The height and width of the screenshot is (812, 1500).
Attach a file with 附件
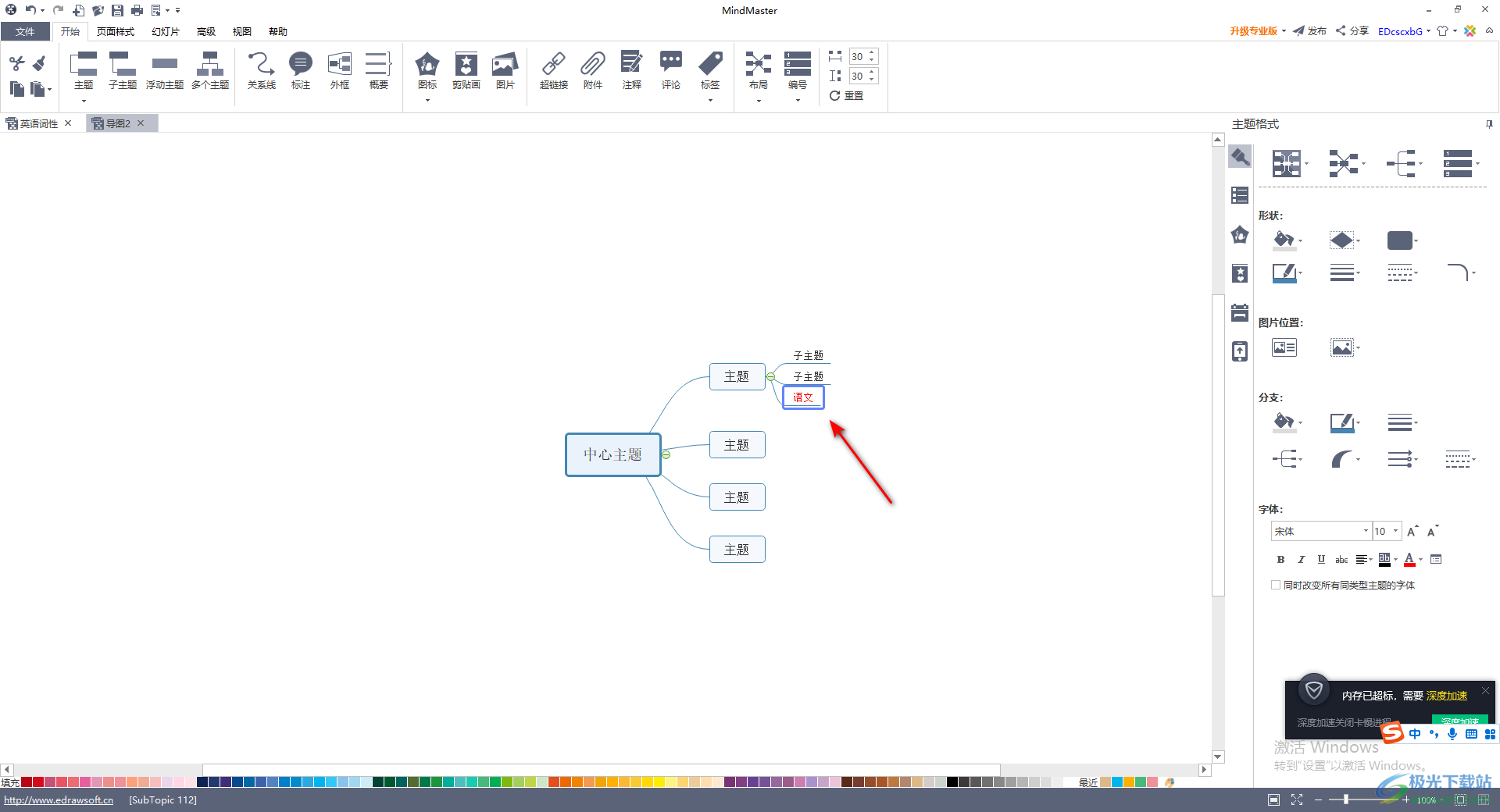pos(593,70)
